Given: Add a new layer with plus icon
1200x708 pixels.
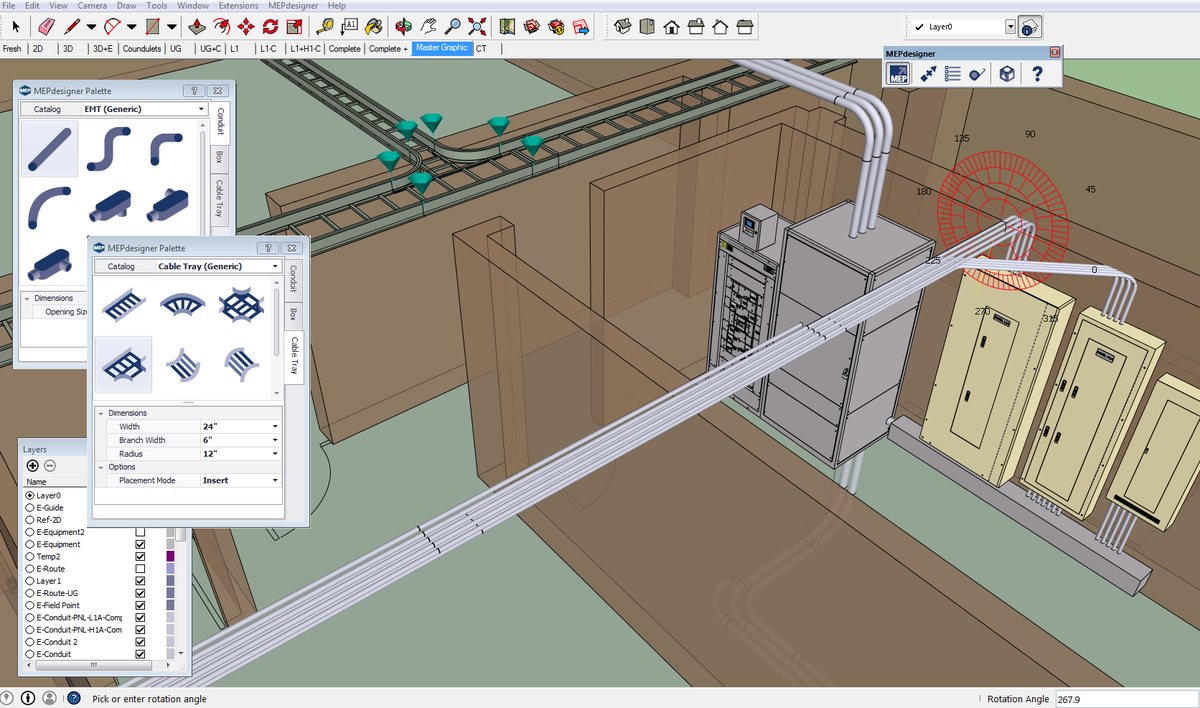Looking at the screenshot, I should 32,465.
